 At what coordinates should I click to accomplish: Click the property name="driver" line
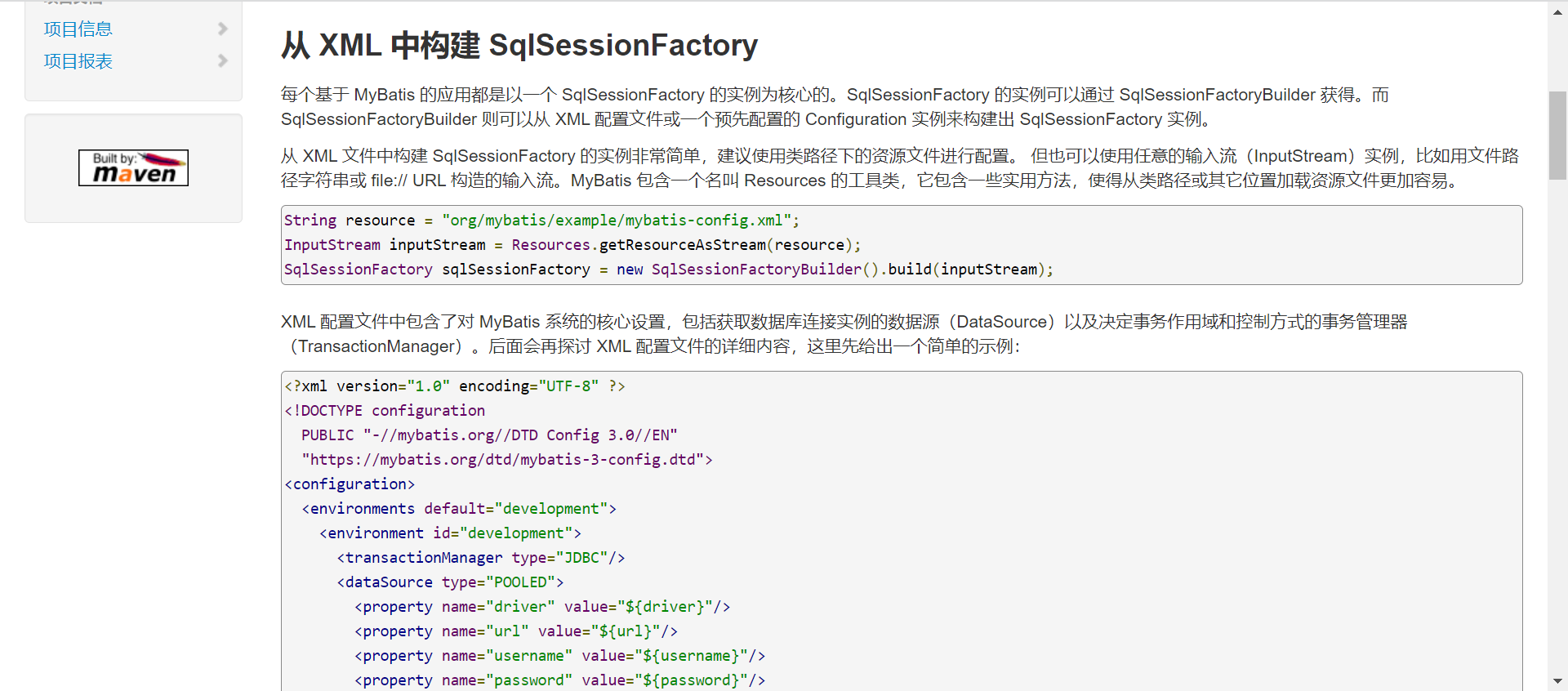(541, 607)
